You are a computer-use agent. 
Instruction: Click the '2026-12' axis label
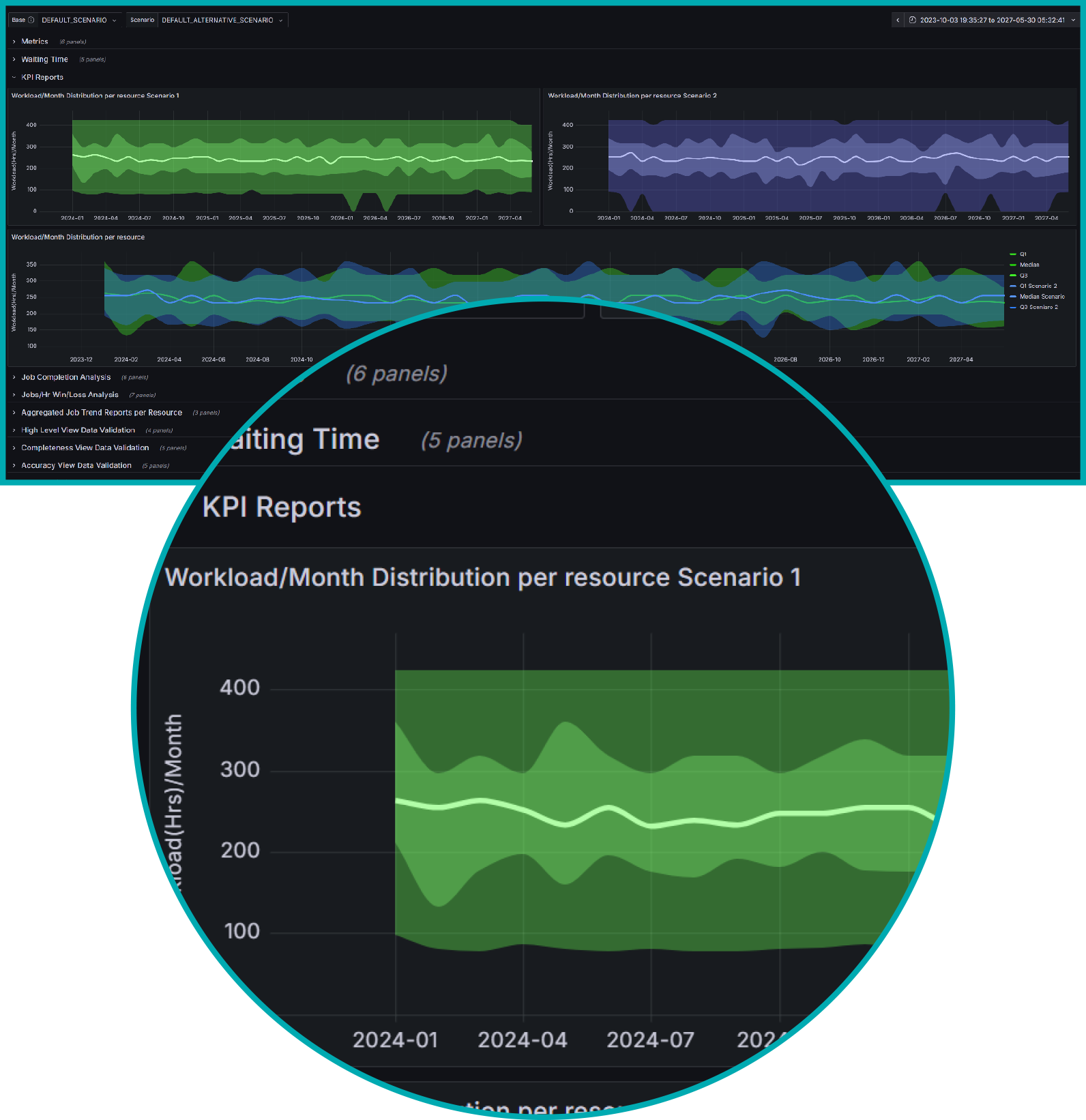pyautogui.click(x=873, y=359)
